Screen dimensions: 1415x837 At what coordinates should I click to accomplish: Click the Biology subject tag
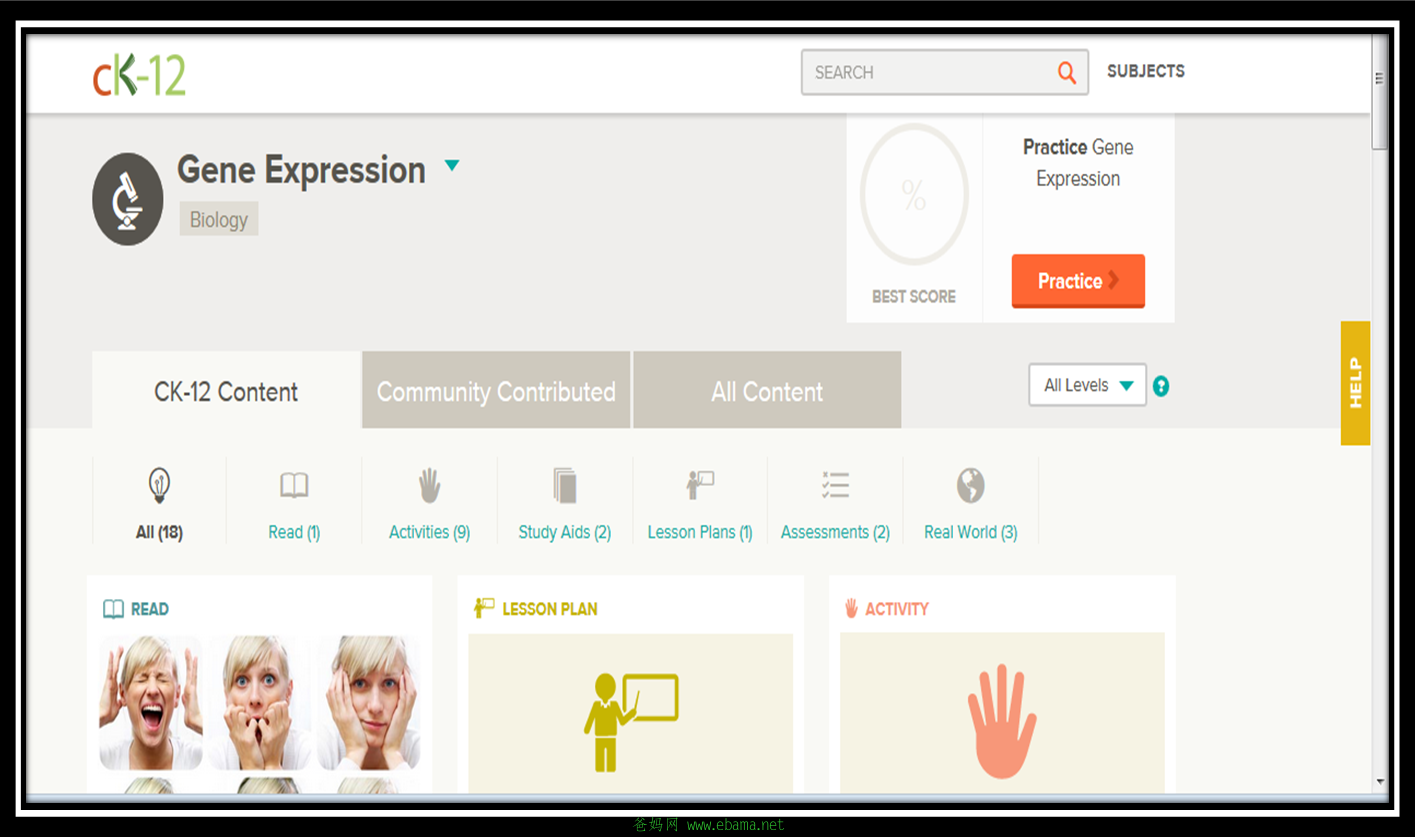pos(219,220)
